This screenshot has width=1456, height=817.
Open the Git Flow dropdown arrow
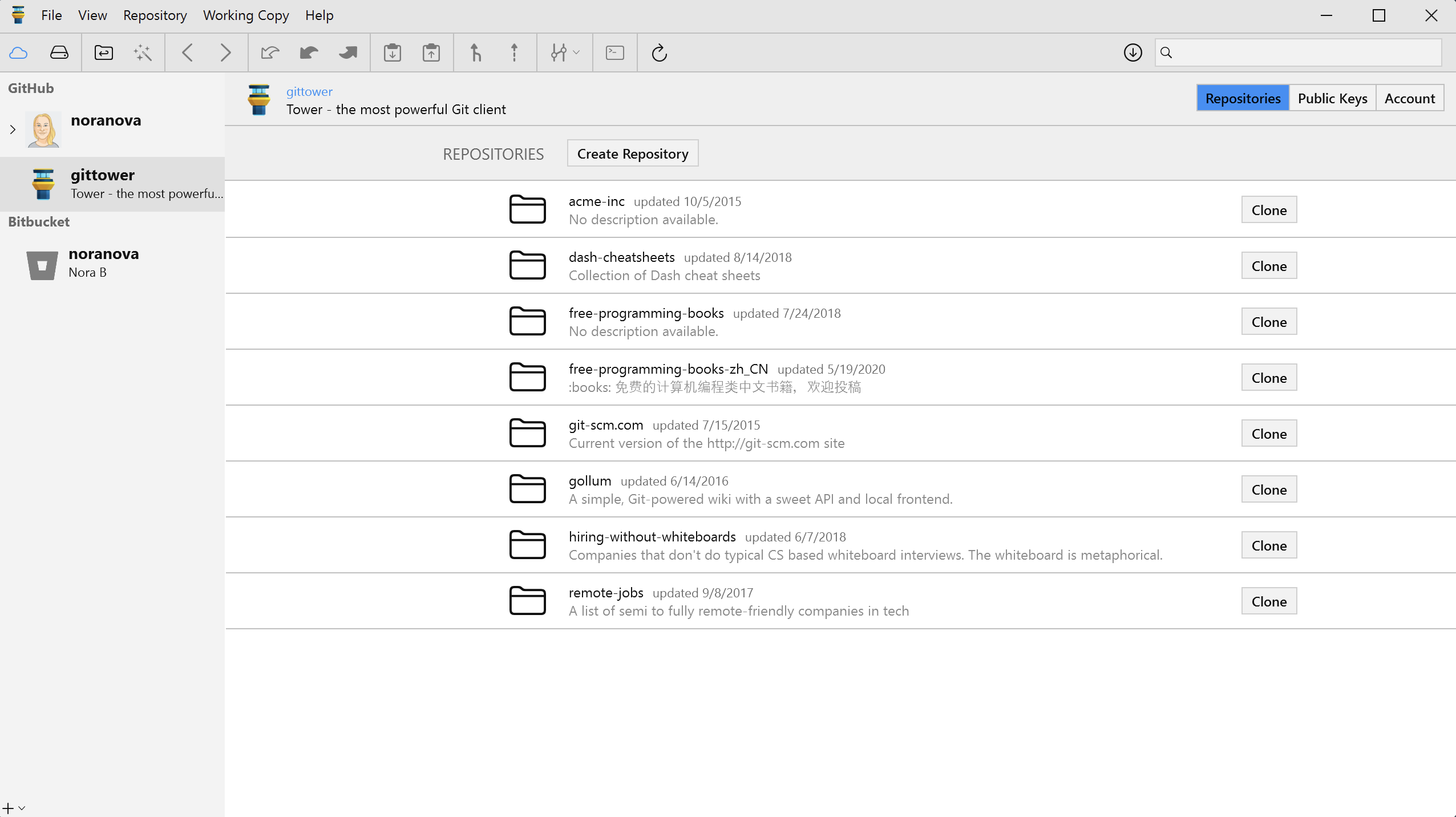(x=577, y=53)
